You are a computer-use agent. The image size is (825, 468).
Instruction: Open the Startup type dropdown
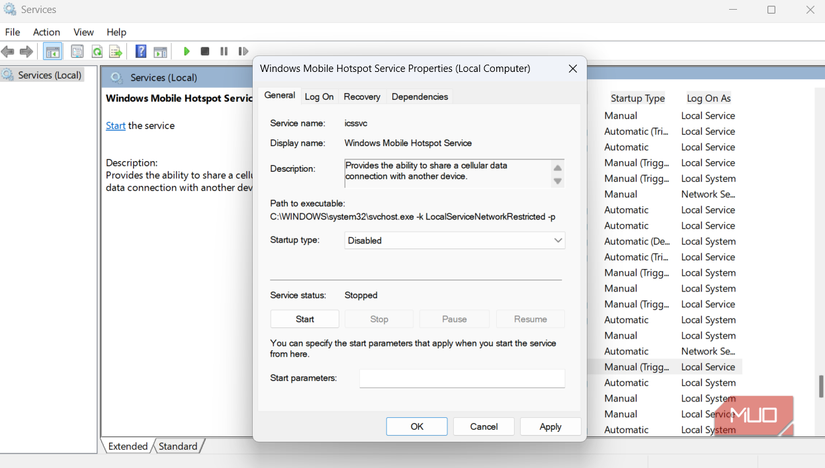[455, 241]
